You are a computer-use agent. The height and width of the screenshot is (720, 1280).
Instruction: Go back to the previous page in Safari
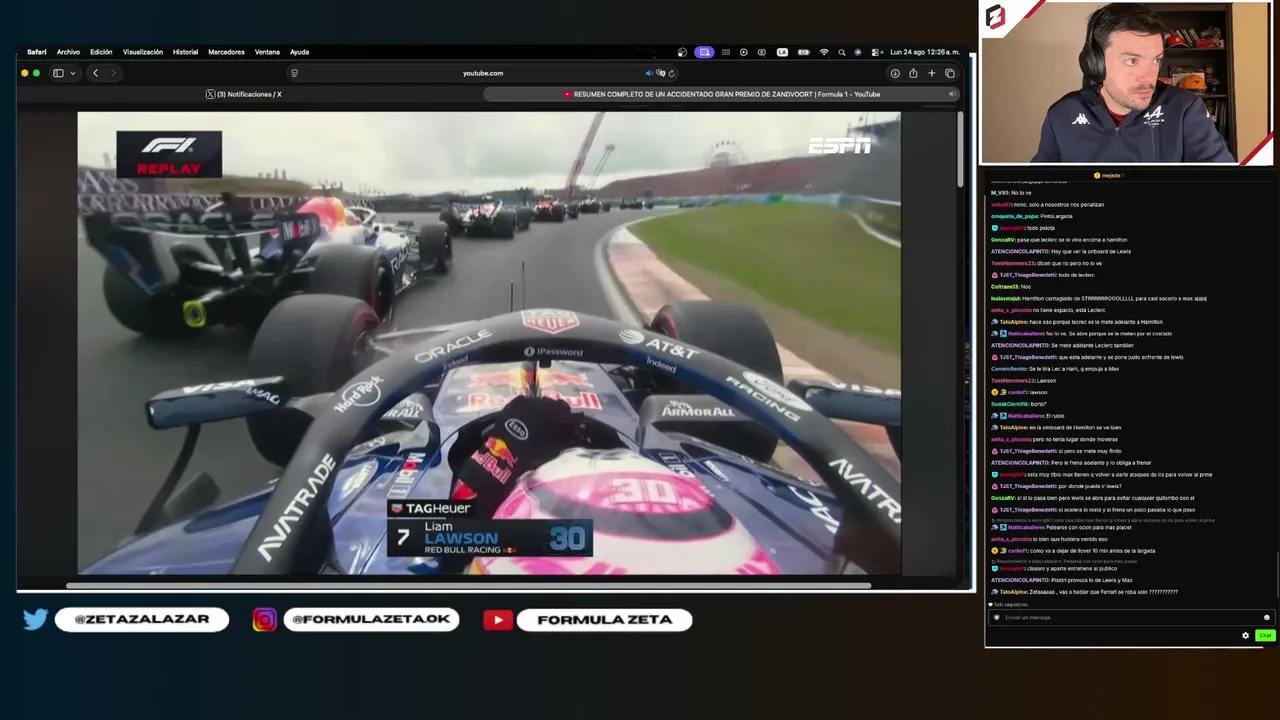point(95,73)
